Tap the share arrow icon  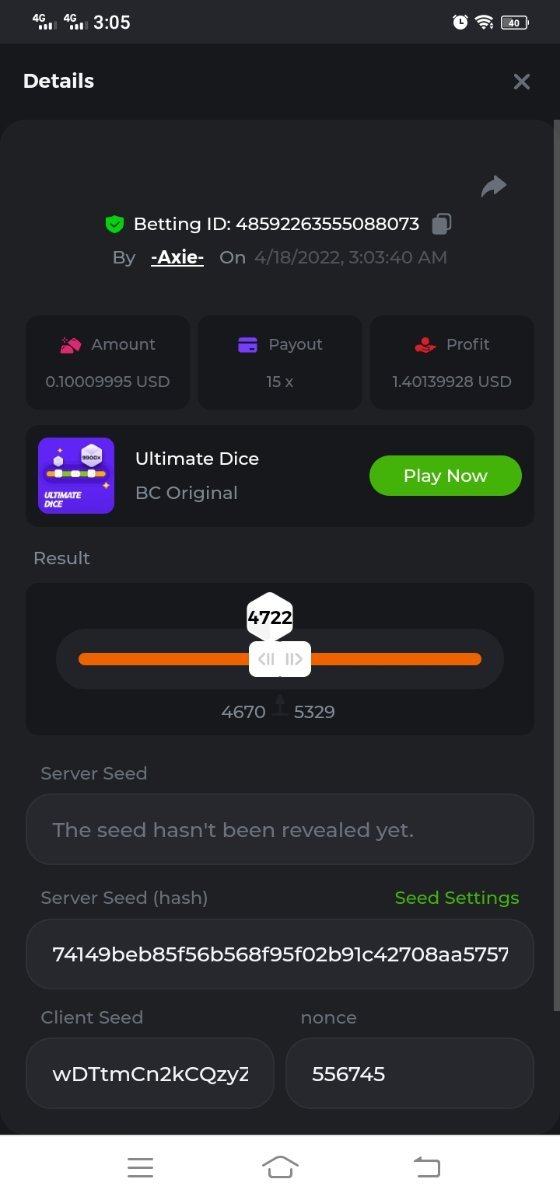[493, 186]
